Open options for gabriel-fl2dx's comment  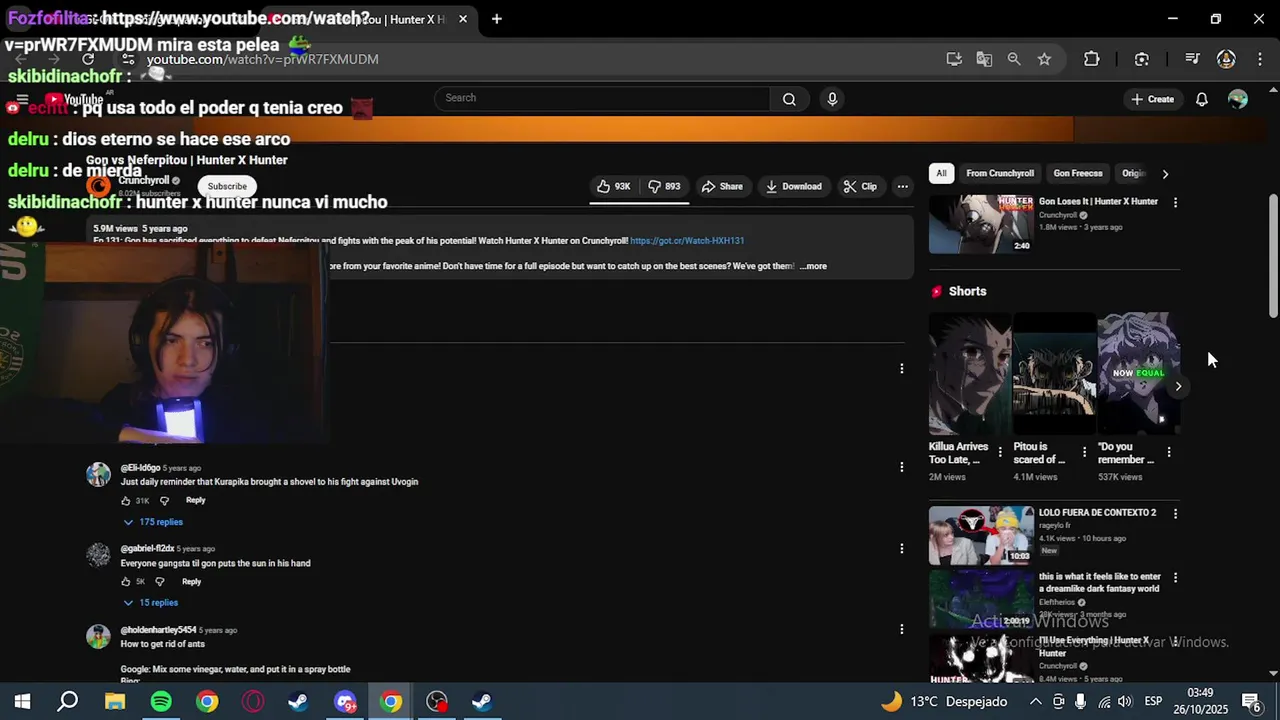point(901,548)
